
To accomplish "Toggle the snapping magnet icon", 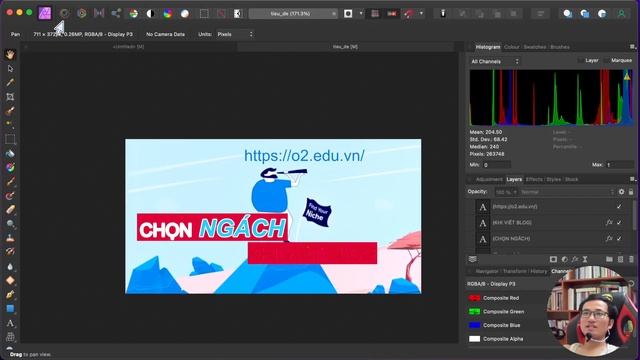I will [409, 13].
